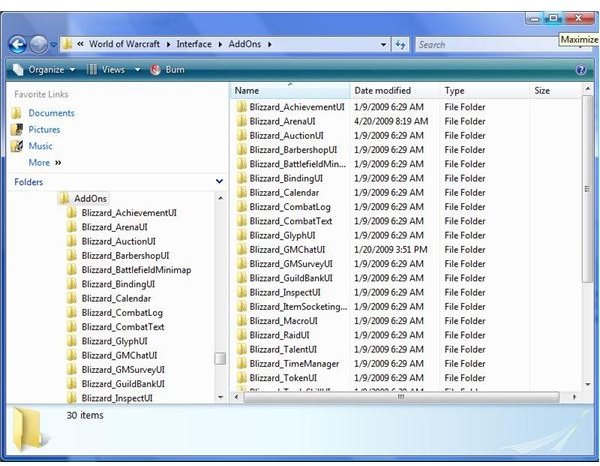Click folder icon of Blizzard_BindingUI in list
Viewport: 600px width, 466px height.
click(241, 178)
